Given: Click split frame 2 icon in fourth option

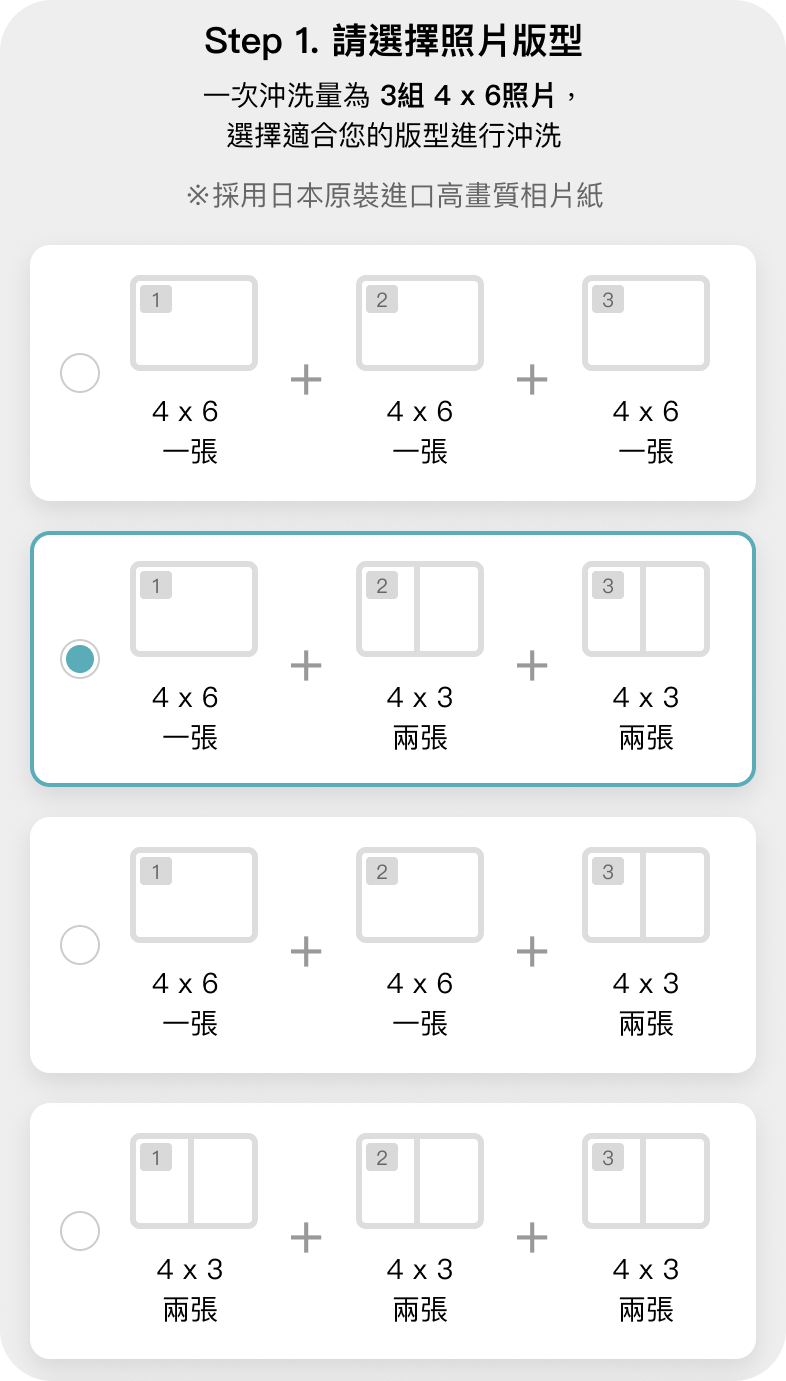Looking at the screenshot, I should (420, 1181).
